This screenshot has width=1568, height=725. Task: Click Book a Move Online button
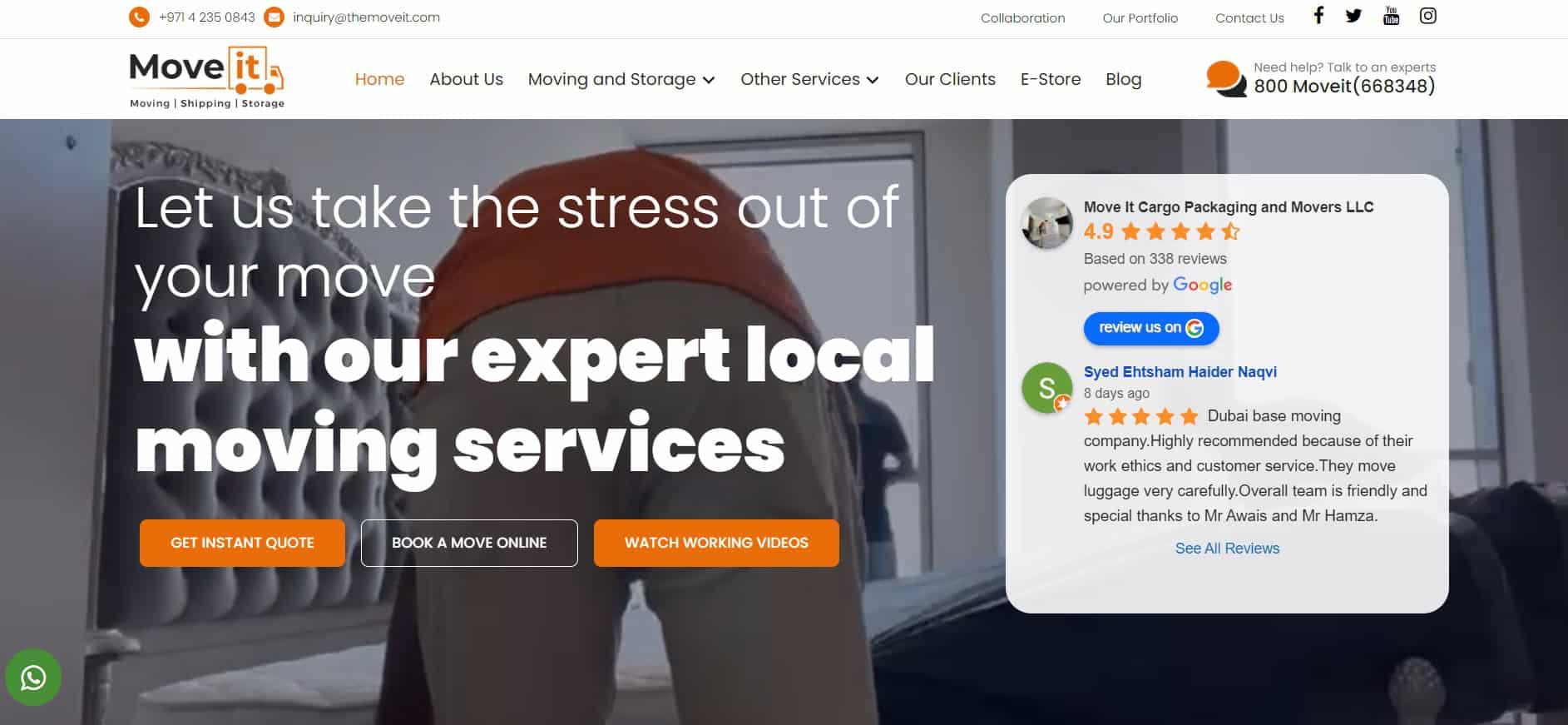[x=469, y=543]
